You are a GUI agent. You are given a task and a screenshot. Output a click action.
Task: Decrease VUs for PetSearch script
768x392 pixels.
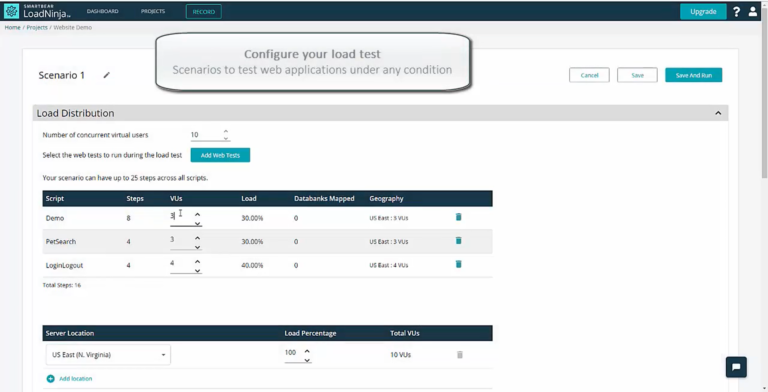click(x=197, y=247)
